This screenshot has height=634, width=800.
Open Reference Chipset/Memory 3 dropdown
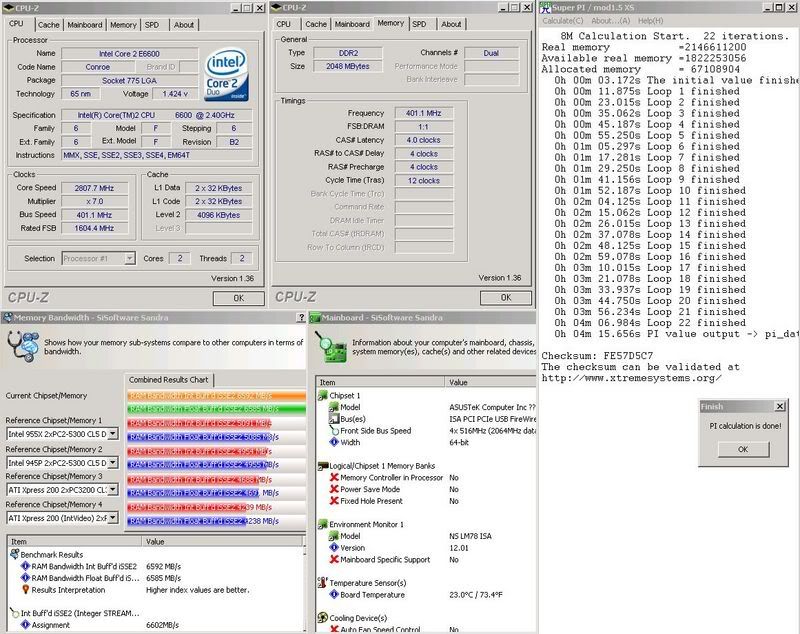[x=113, y=490]
